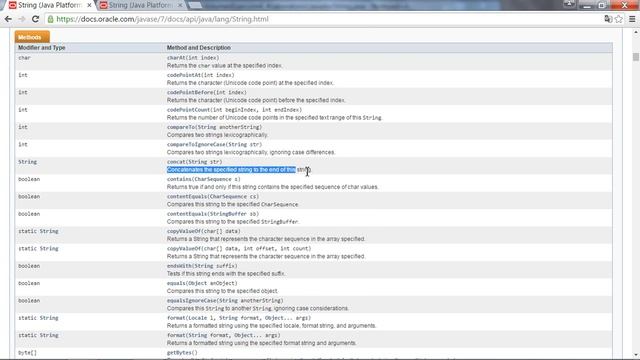The image size is (640, 360).
Task: Click 'Tests if this string ends with the specified suffix.'
Action: (x=226, y=274)
